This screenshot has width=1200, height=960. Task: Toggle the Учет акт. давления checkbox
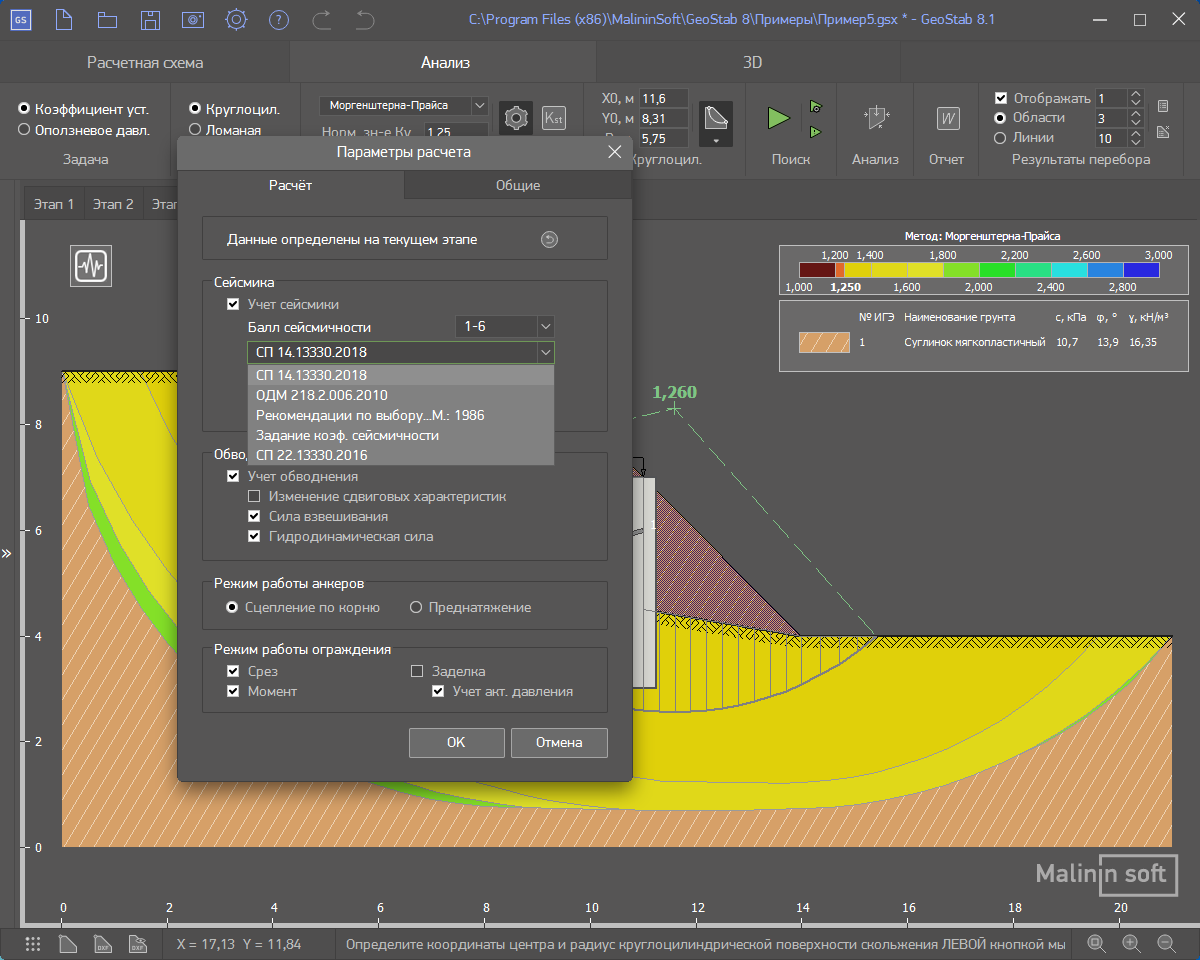coord(437,691)
